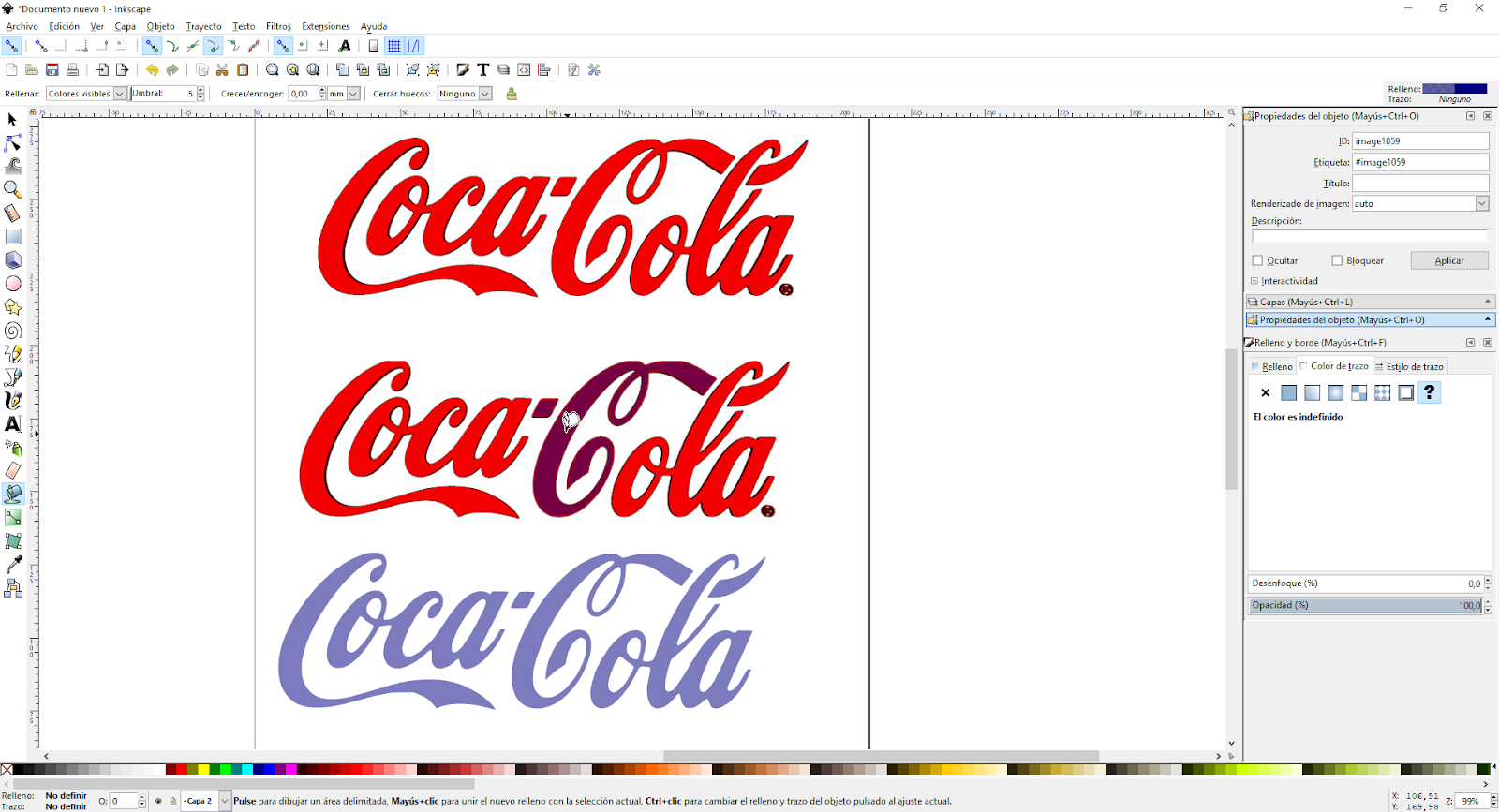
Task: Select the Connector diagram tool
Action: click(x=13, y=588)
